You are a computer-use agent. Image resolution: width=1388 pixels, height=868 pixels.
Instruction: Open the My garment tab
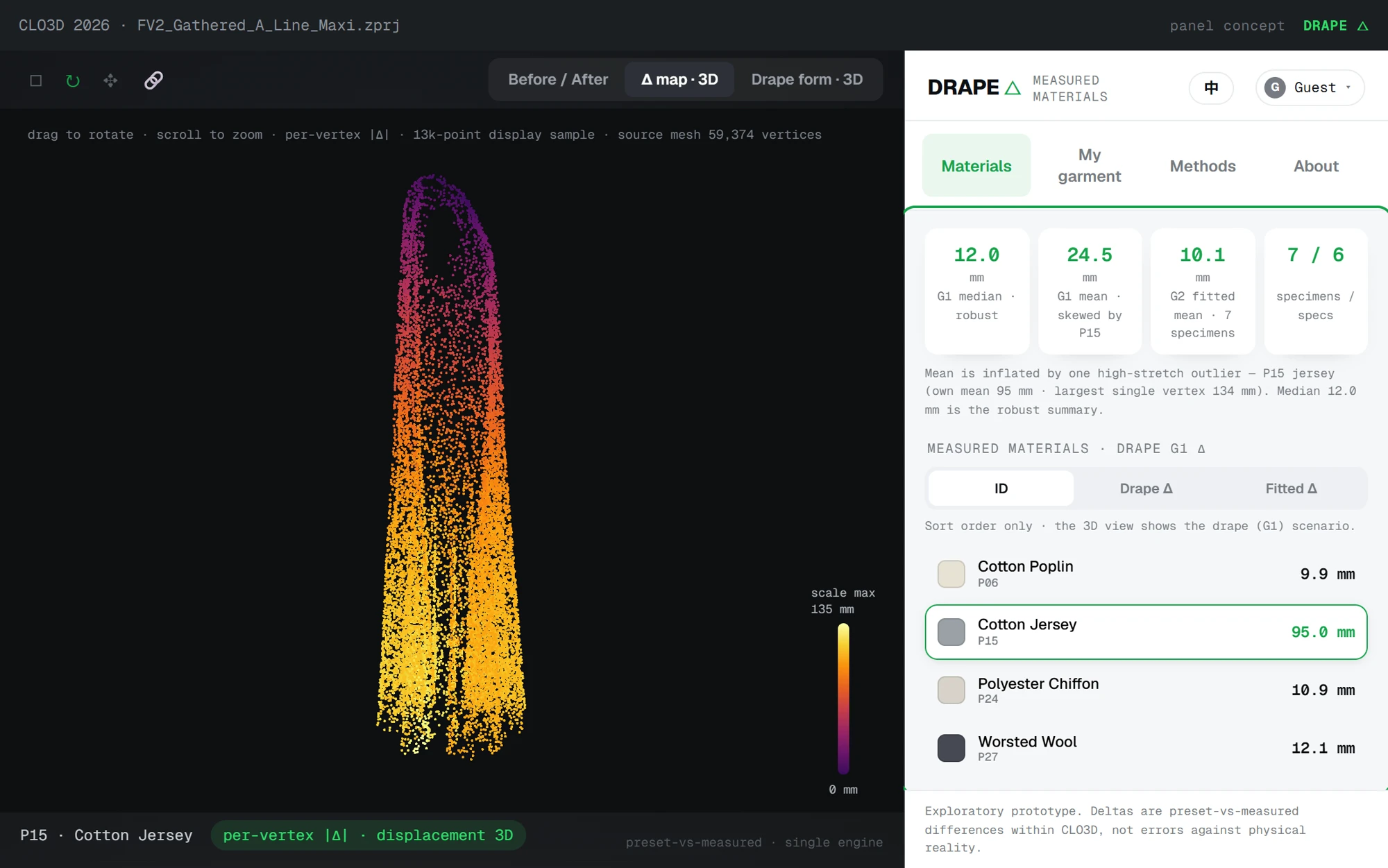1089,166
